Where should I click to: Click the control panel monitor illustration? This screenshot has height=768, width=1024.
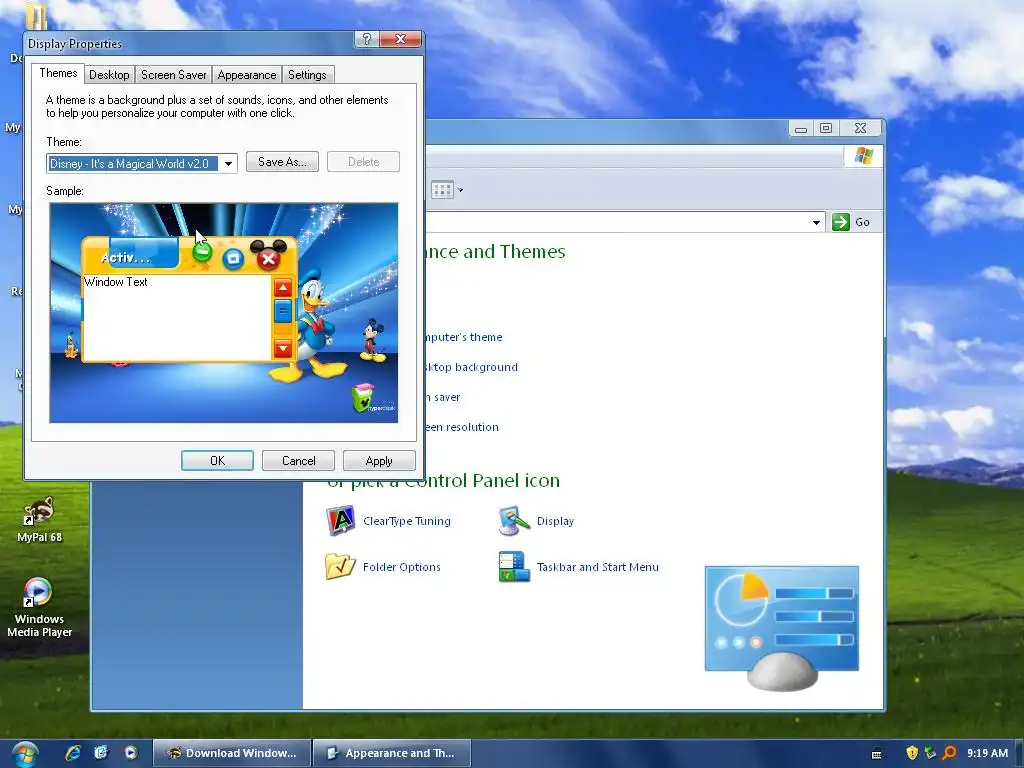click(782, 628)
